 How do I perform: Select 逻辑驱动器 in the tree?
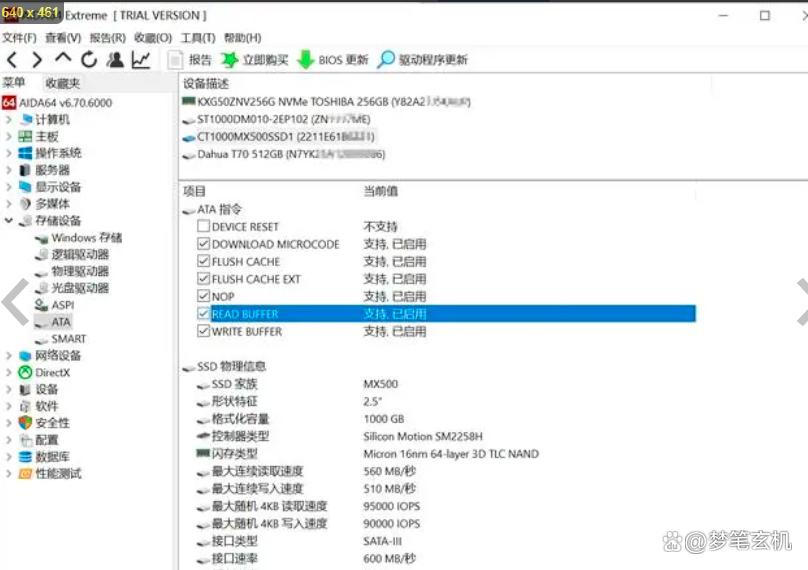pos(72,255)
